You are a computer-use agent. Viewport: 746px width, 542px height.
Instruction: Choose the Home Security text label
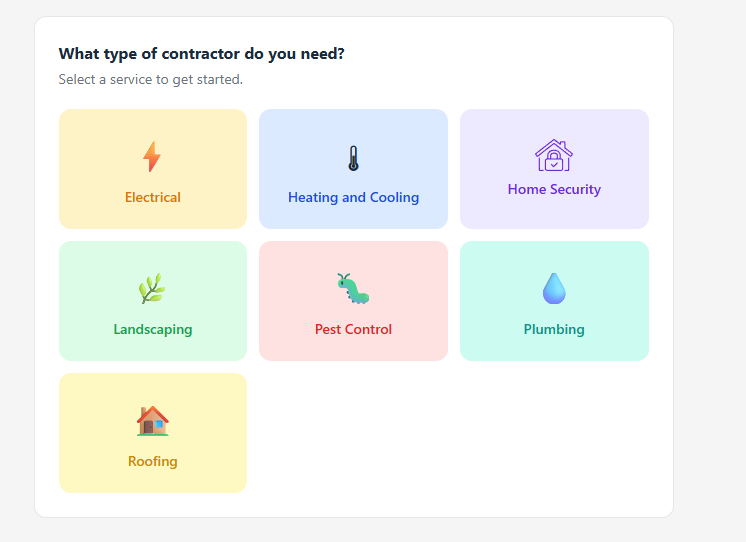(554, 189)
